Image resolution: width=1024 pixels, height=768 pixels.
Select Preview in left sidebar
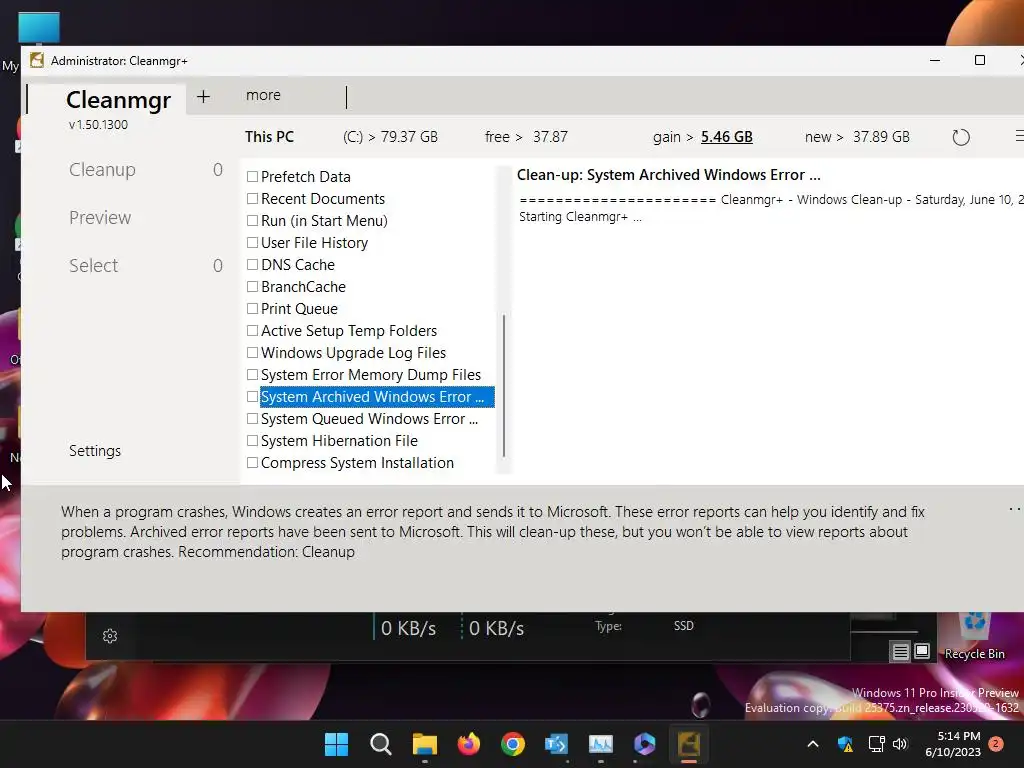(100, 217)
